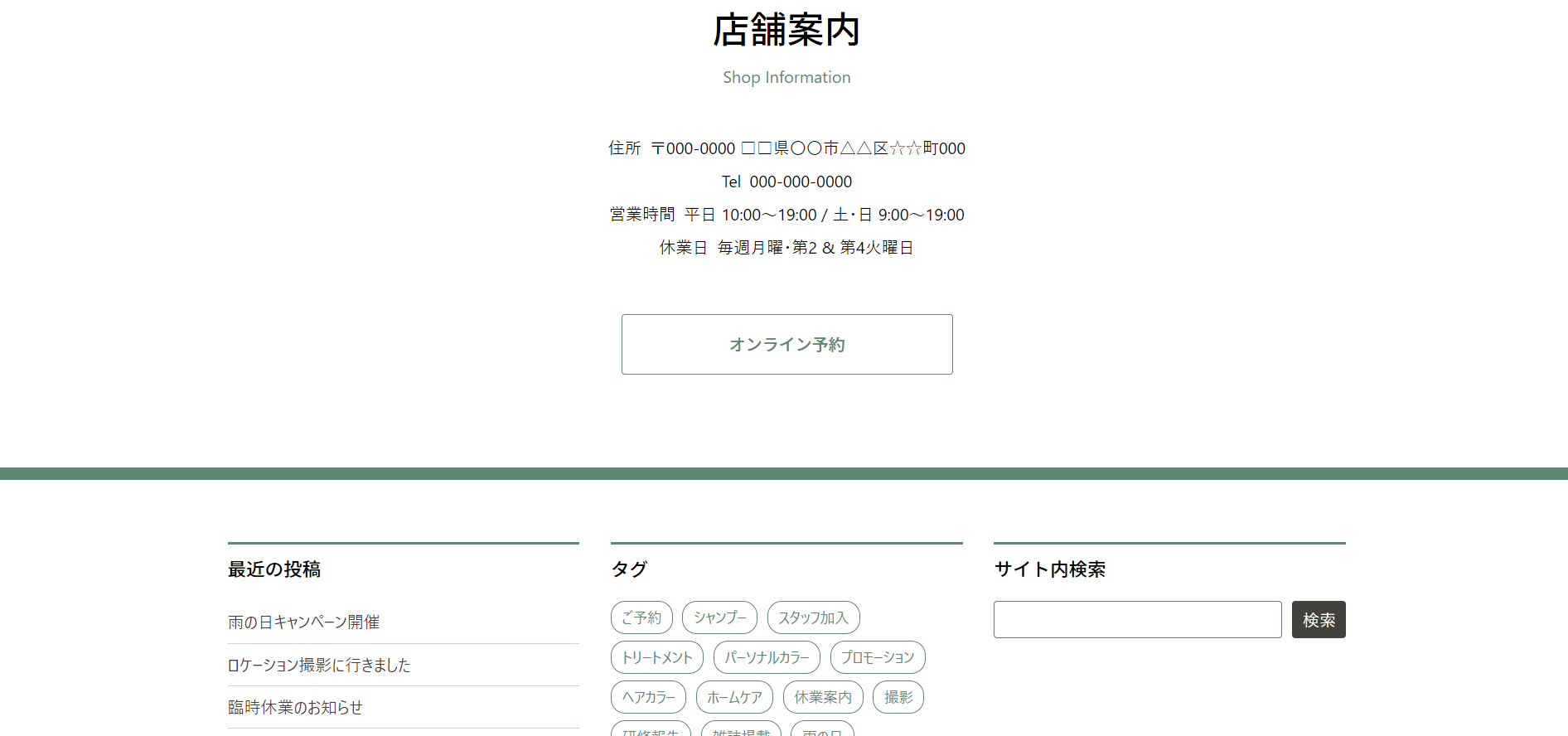Click the ヘアカラー tag

click(x=648, y=697)
